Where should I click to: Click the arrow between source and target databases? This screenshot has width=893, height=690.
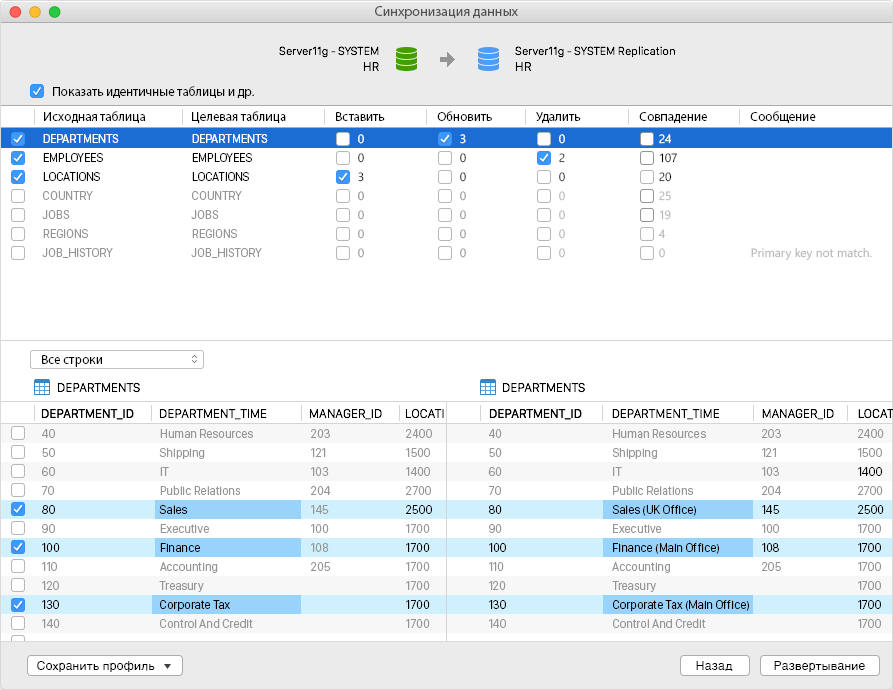[x=447, y=60]
